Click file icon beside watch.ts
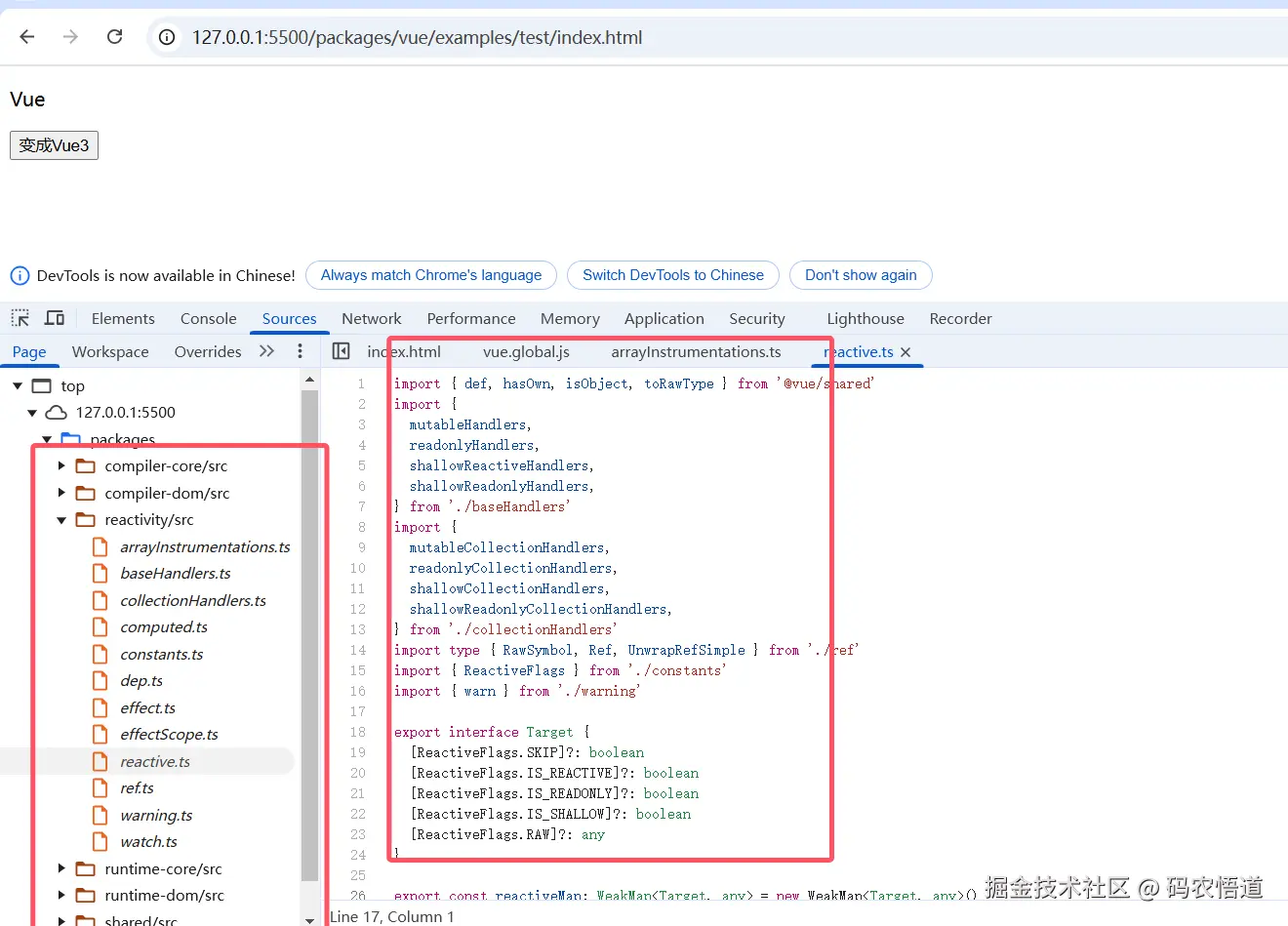Viewport: 1288px width, 926px height. pos(100,842)
